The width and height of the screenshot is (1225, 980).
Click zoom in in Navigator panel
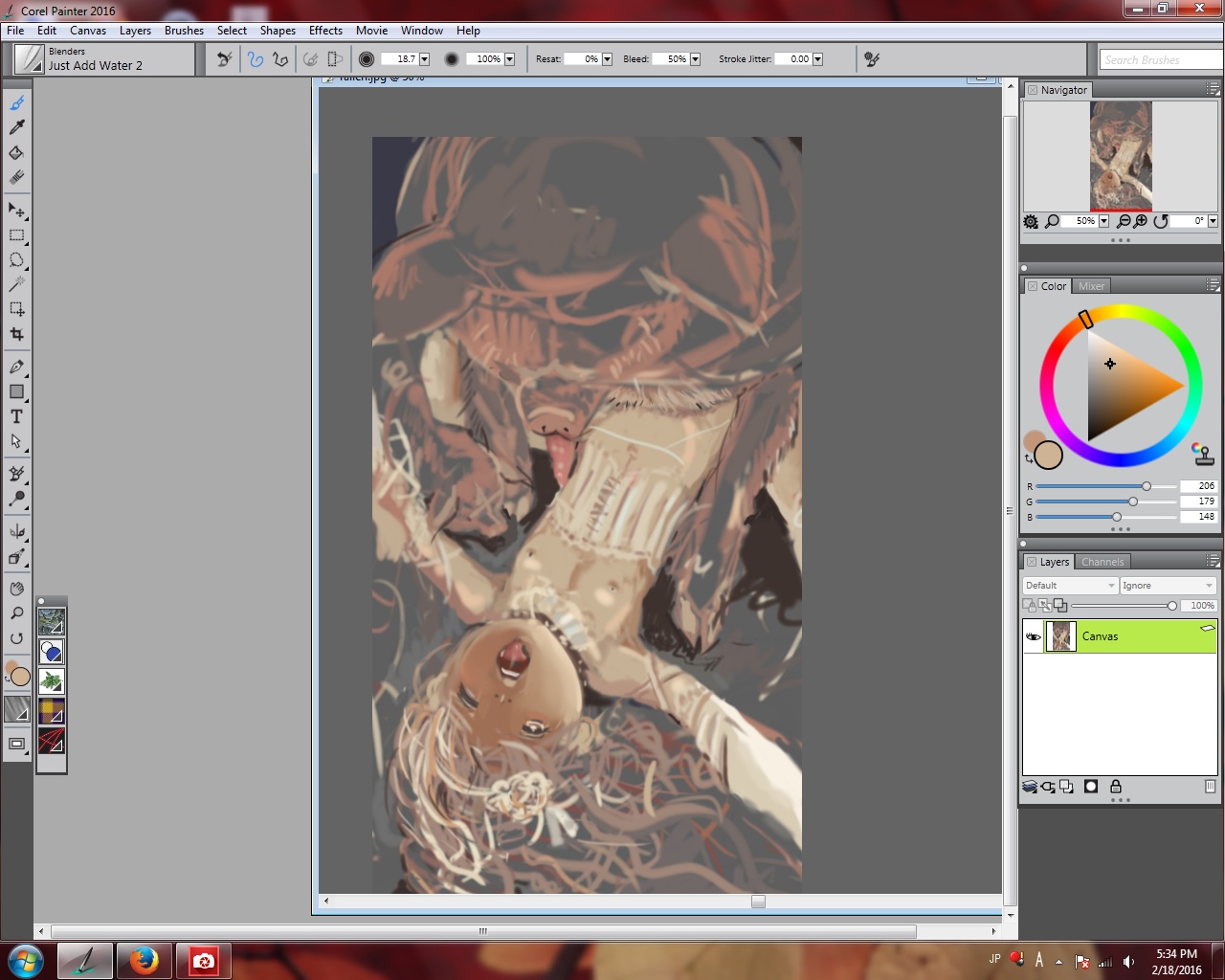[1141, 221]
